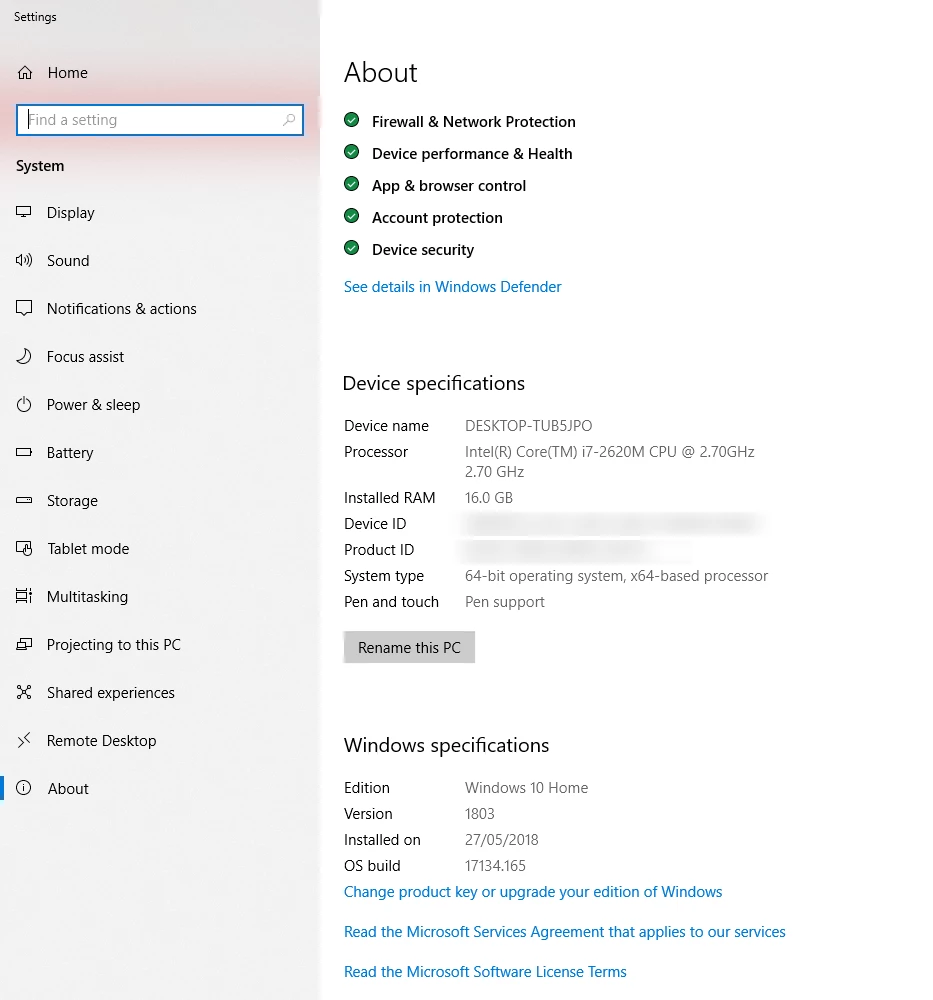The height and width of the screenshot is (1000, 933).
Task: Click the 16.0 GB installed RAM value
Action: [x=489, y=497]
